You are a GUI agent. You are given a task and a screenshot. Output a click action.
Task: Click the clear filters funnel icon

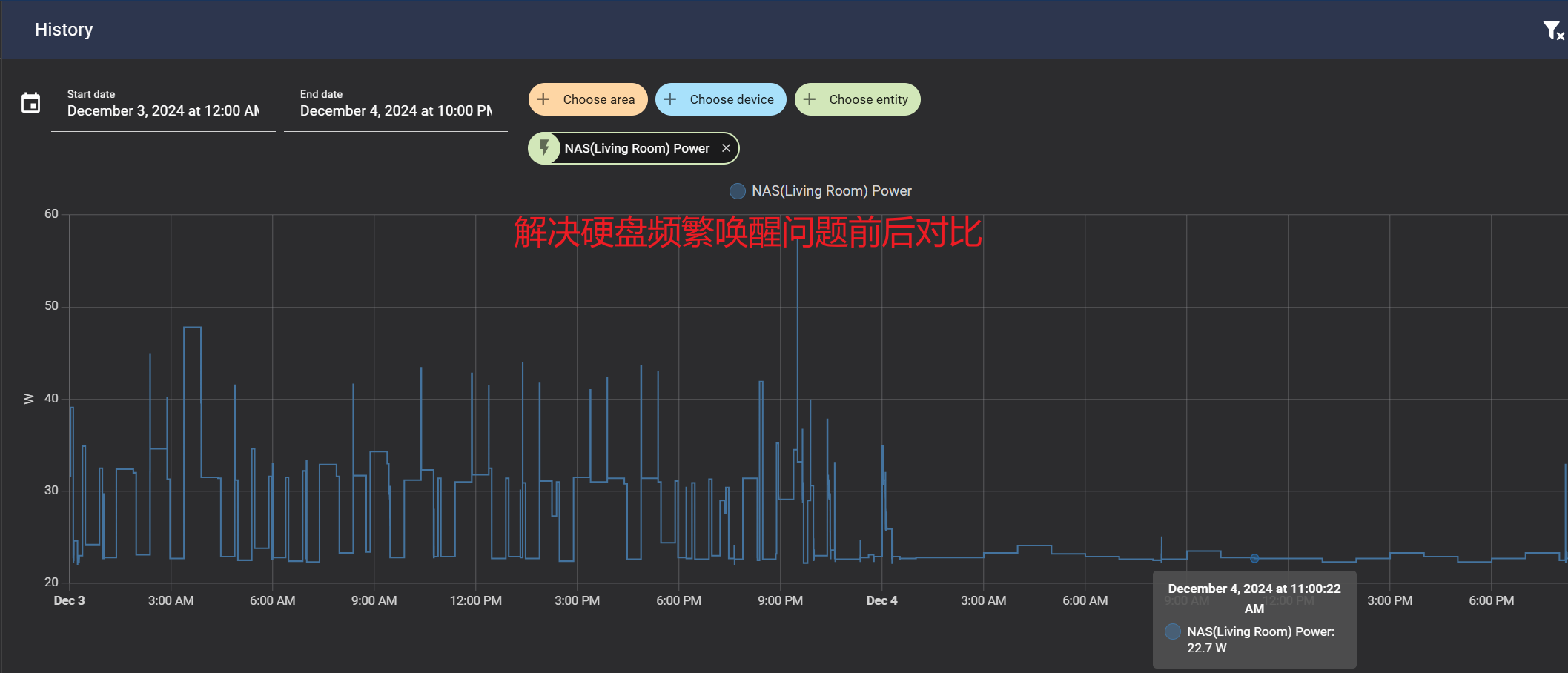coord(1552,30)
